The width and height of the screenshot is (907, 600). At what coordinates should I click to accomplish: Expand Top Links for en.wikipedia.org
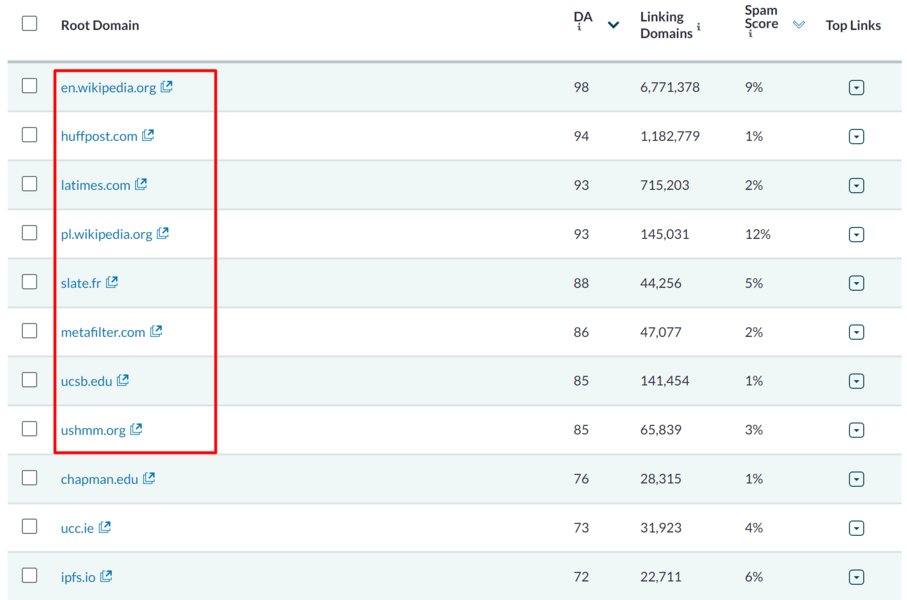[857, 87]
